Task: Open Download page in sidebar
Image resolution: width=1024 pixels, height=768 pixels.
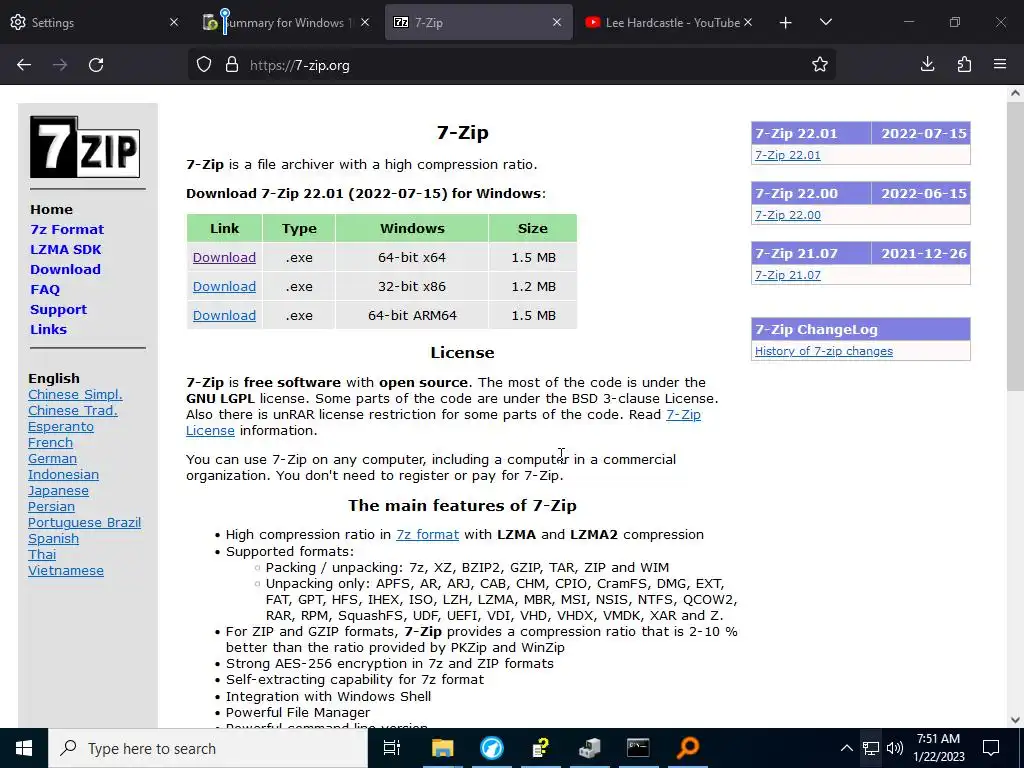Action: tap(65, 269)
